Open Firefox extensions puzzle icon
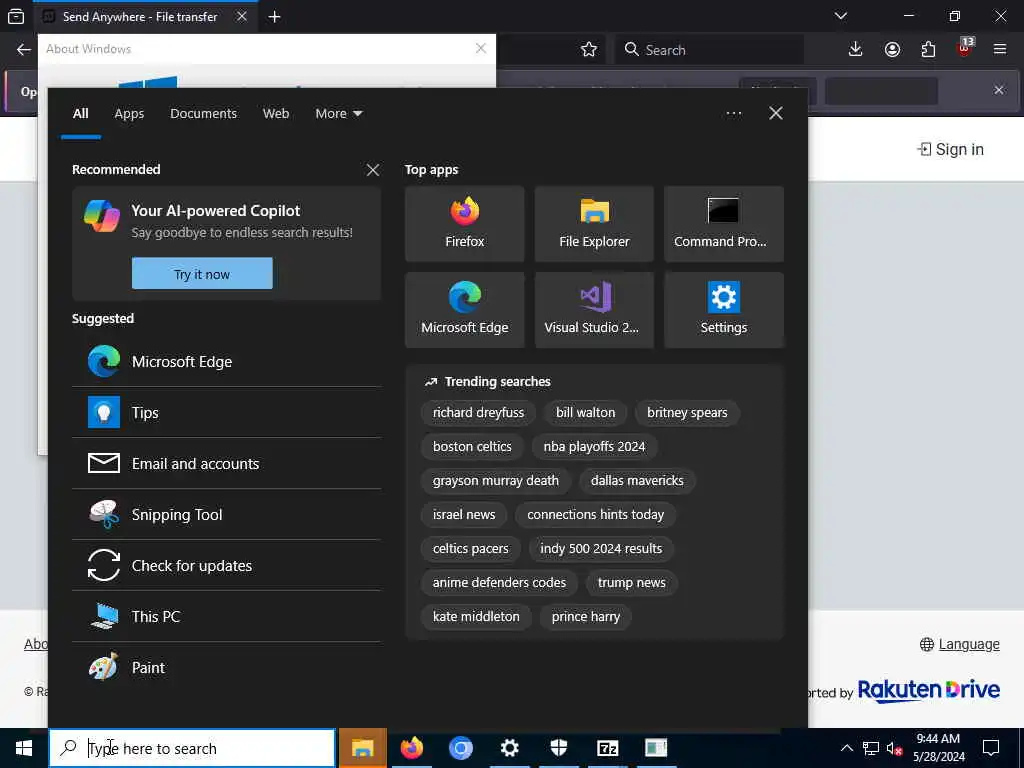 coord(928,50)
